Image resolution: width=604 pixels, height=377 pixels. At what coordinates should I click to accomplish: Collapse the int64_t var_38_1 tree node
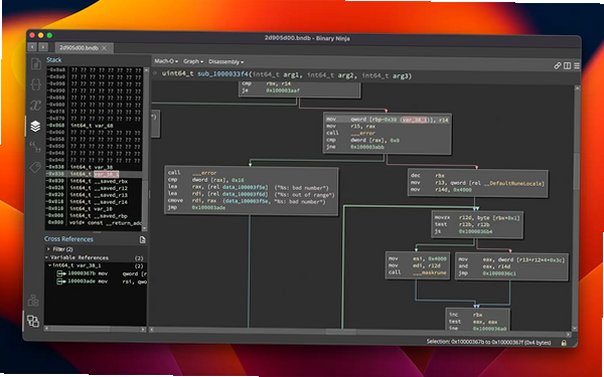pos(50,265)
